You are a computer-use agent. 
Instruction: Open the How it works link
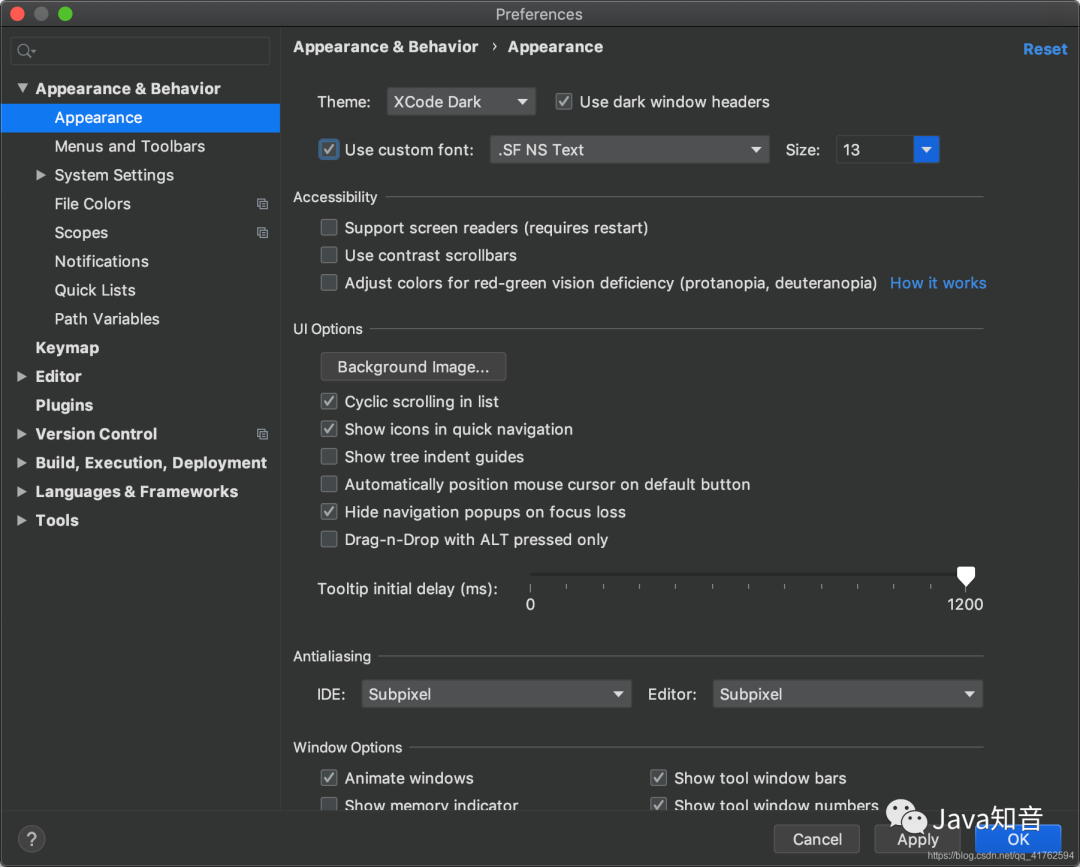(x=938, y=283)
